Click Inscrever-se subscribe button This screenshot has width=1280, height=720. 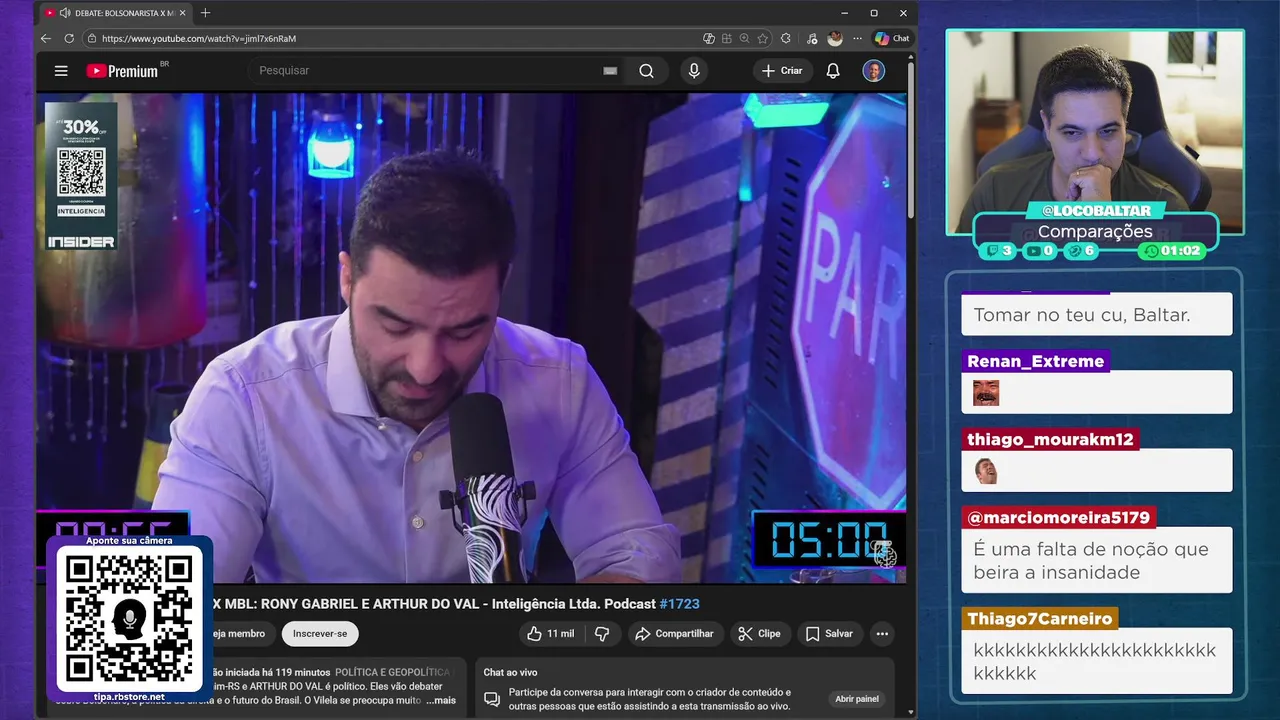click(x=320, y=634)
